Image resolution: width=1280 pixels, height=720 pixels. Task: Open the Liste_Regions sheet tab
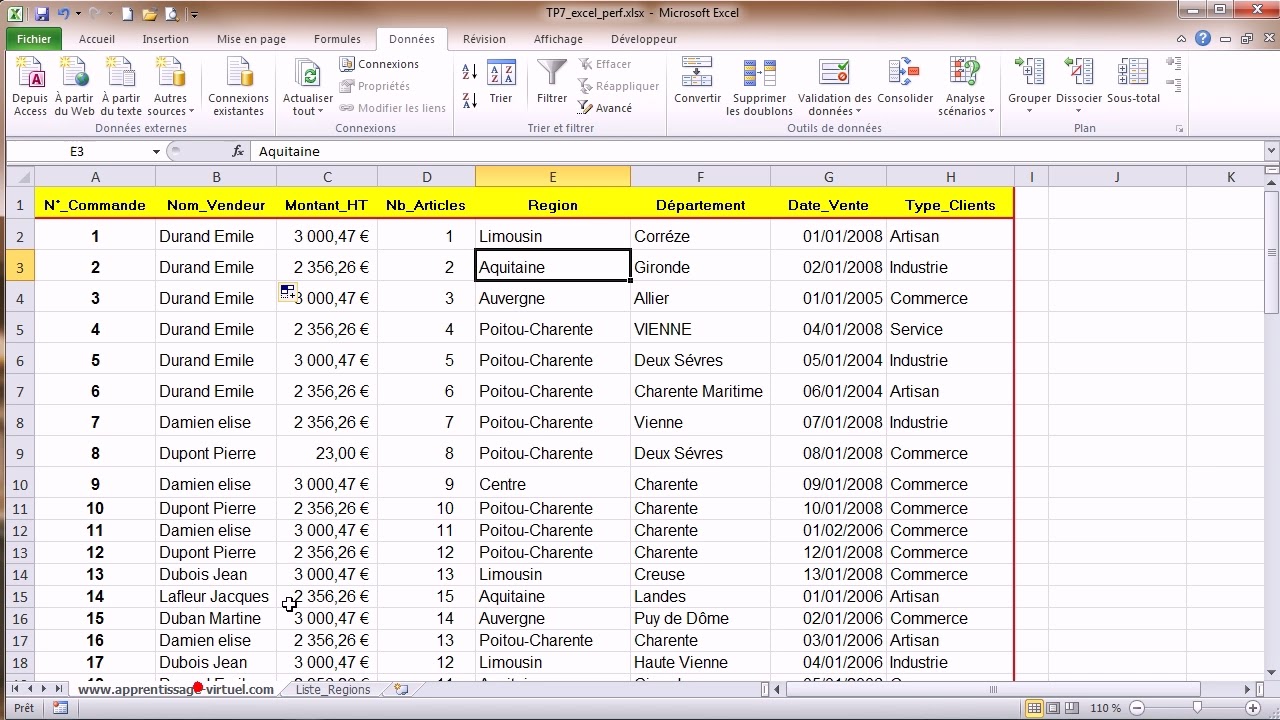pyautogui.click(x=333, y=689)
